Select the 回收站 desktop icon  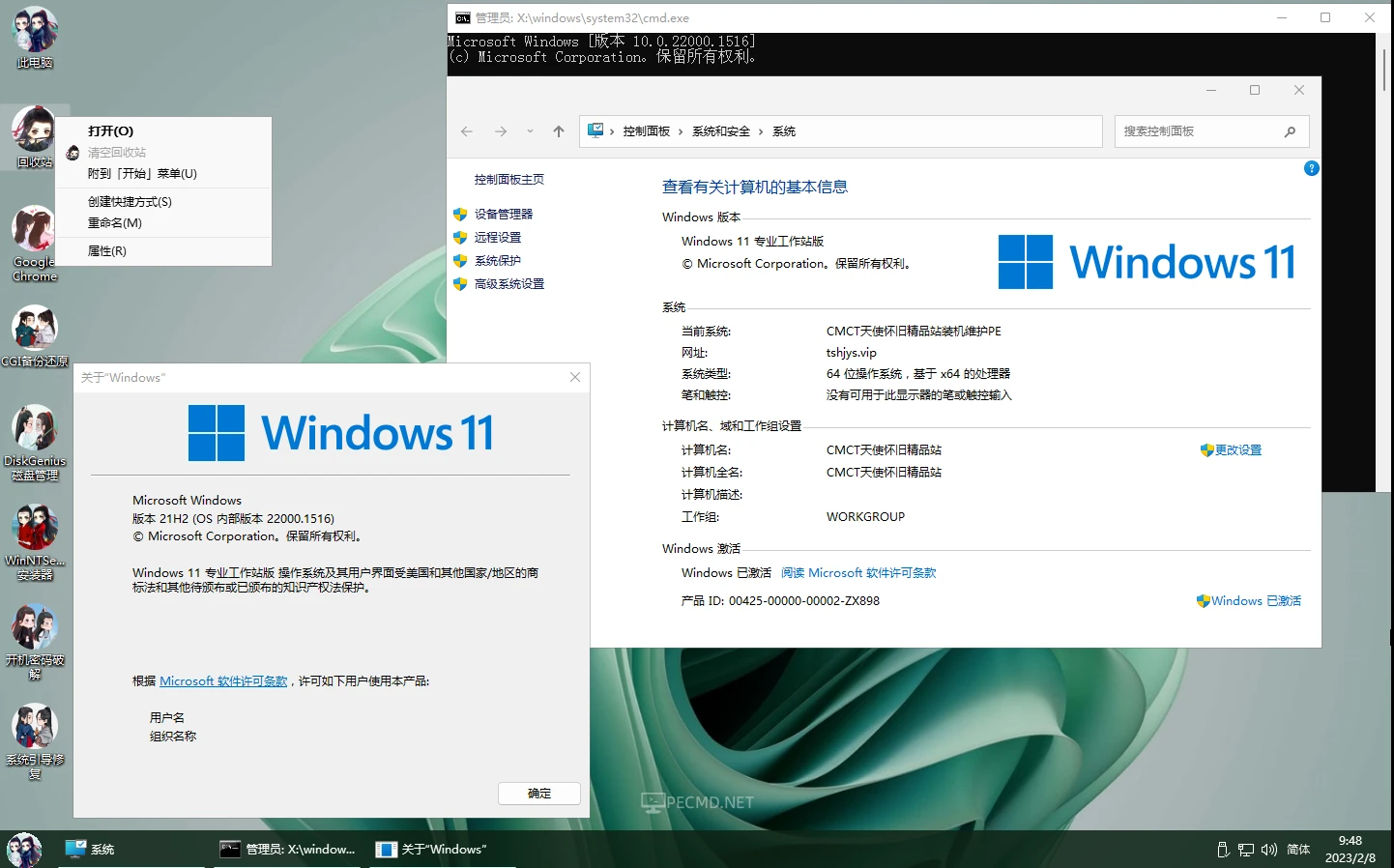35,137
